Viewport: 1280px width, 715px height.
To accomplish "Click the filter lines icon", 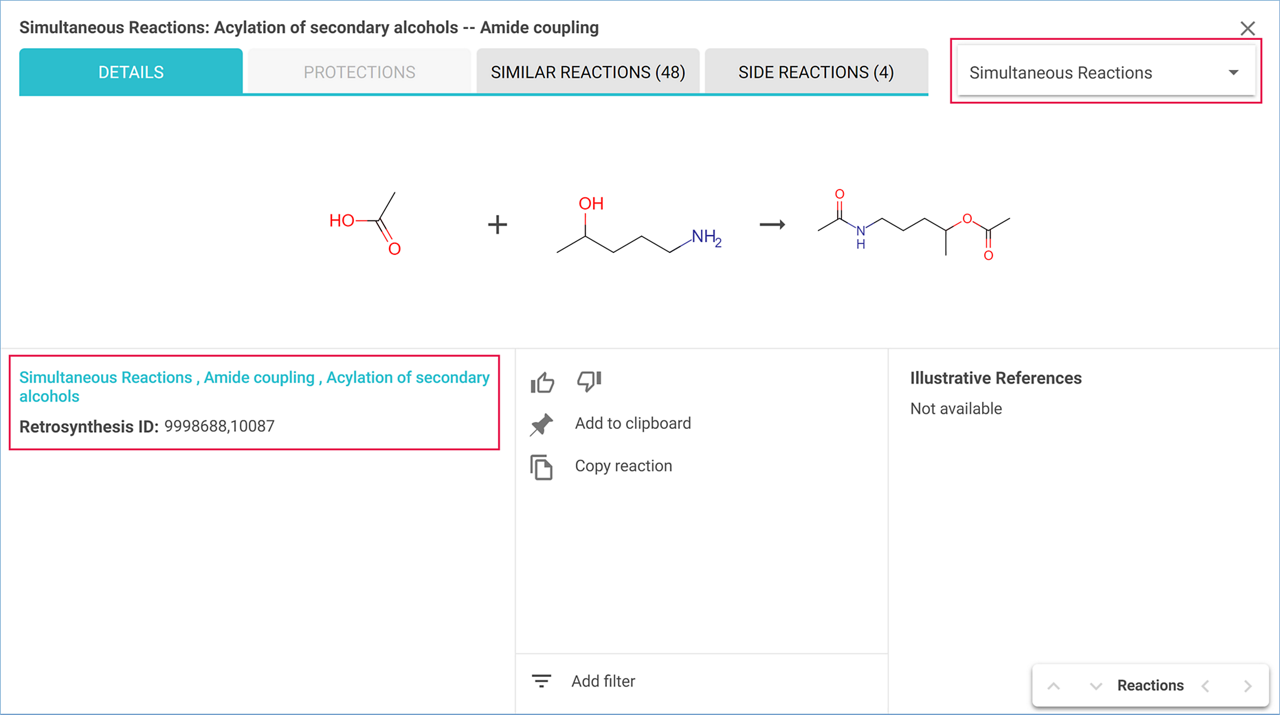I will 541,682.
